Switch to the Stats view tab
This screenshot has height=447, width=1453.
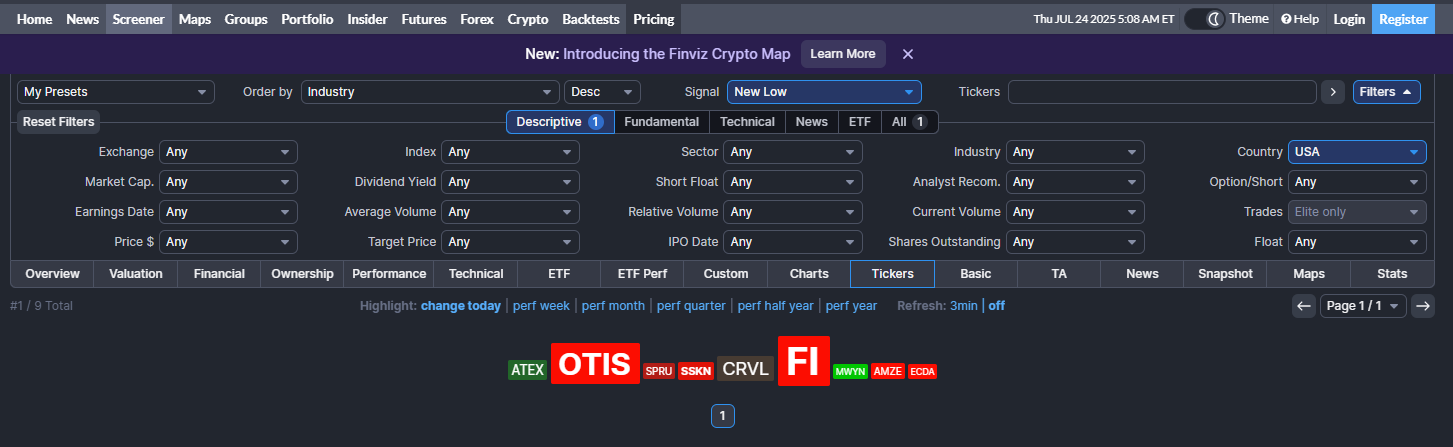(1391, 274)
